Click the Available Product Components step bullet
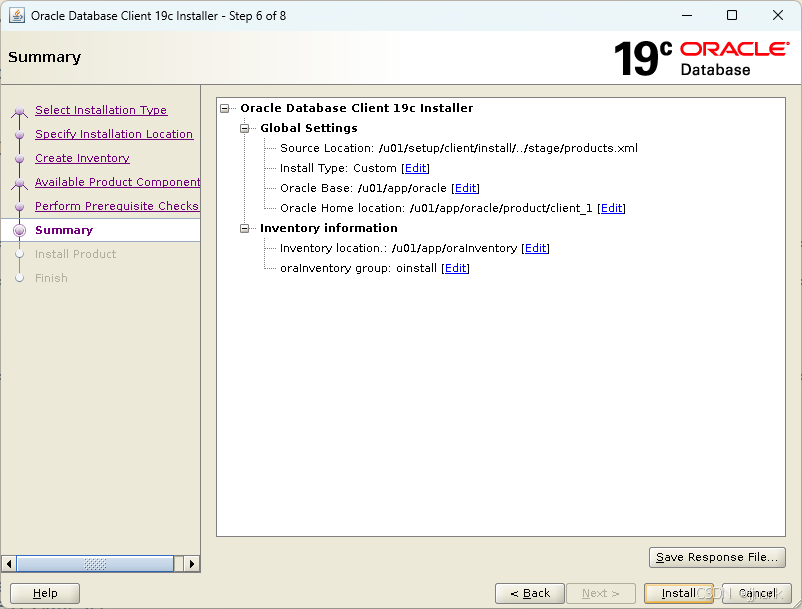The height and width of the screenshot is (609, 802). click(19, 183)
